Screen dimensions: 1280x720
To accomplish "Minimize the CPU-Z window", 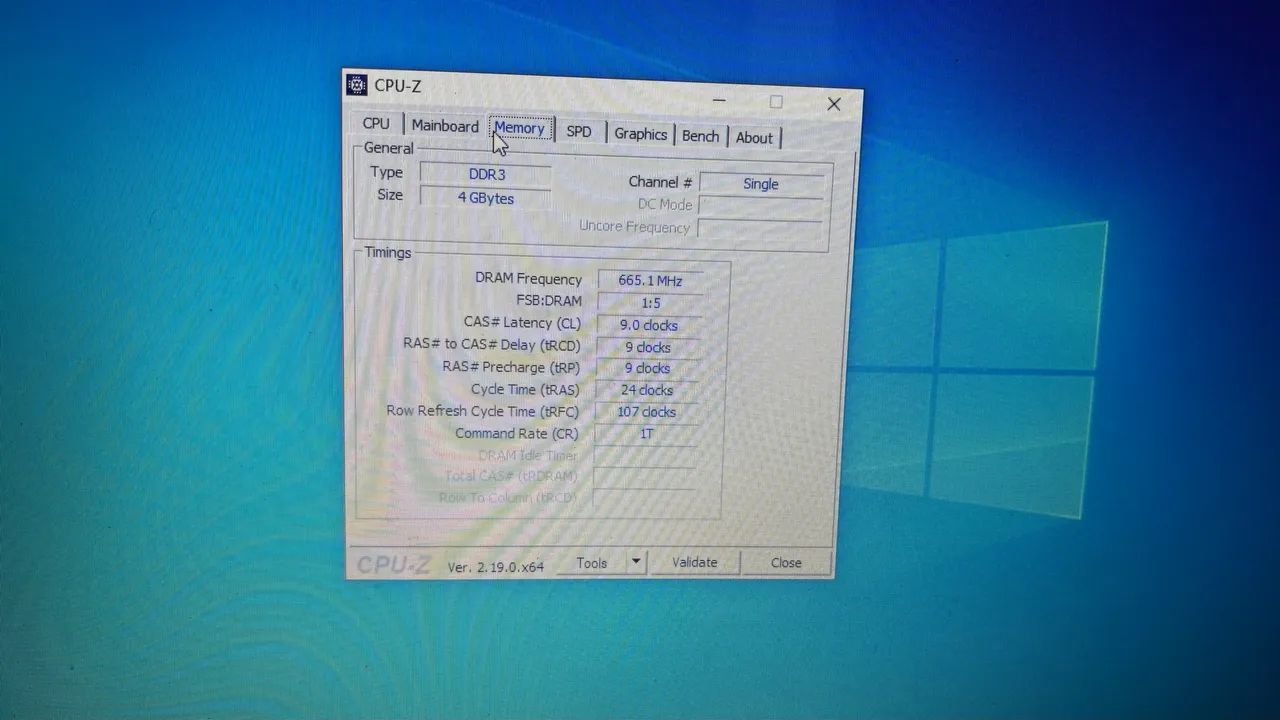I will 720,100.
